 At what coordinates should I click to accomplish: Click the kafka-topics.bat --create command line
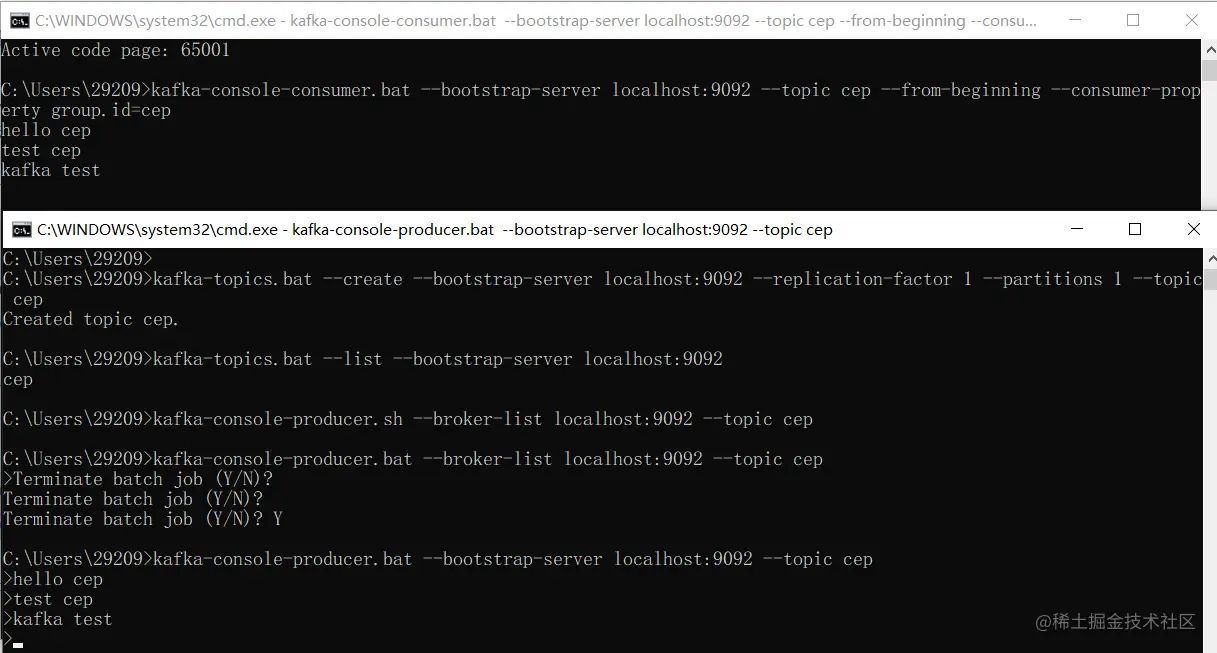602,279
